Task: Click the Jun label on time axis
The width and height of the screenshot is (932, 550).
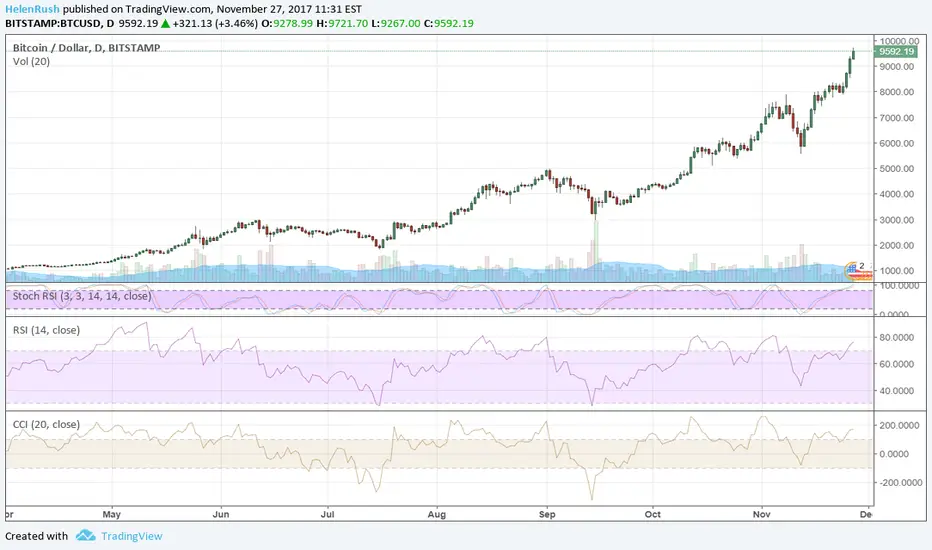Action: (x=221, y=514)
